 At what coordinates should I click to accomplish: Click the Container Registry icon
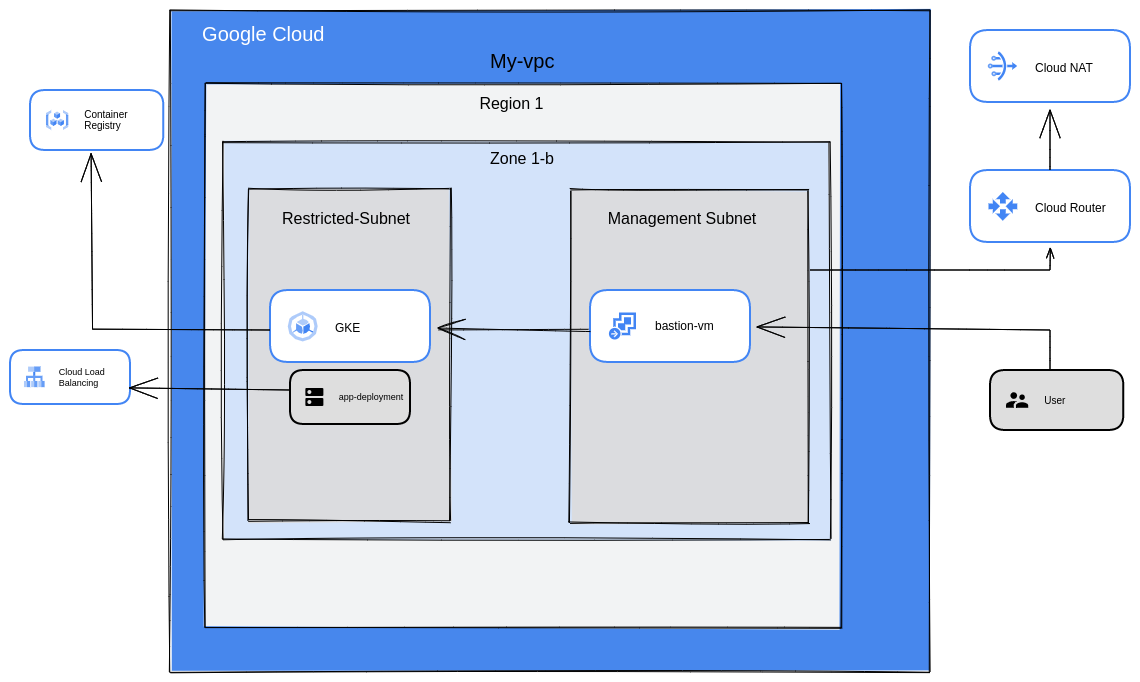click(x=59, y=120)
